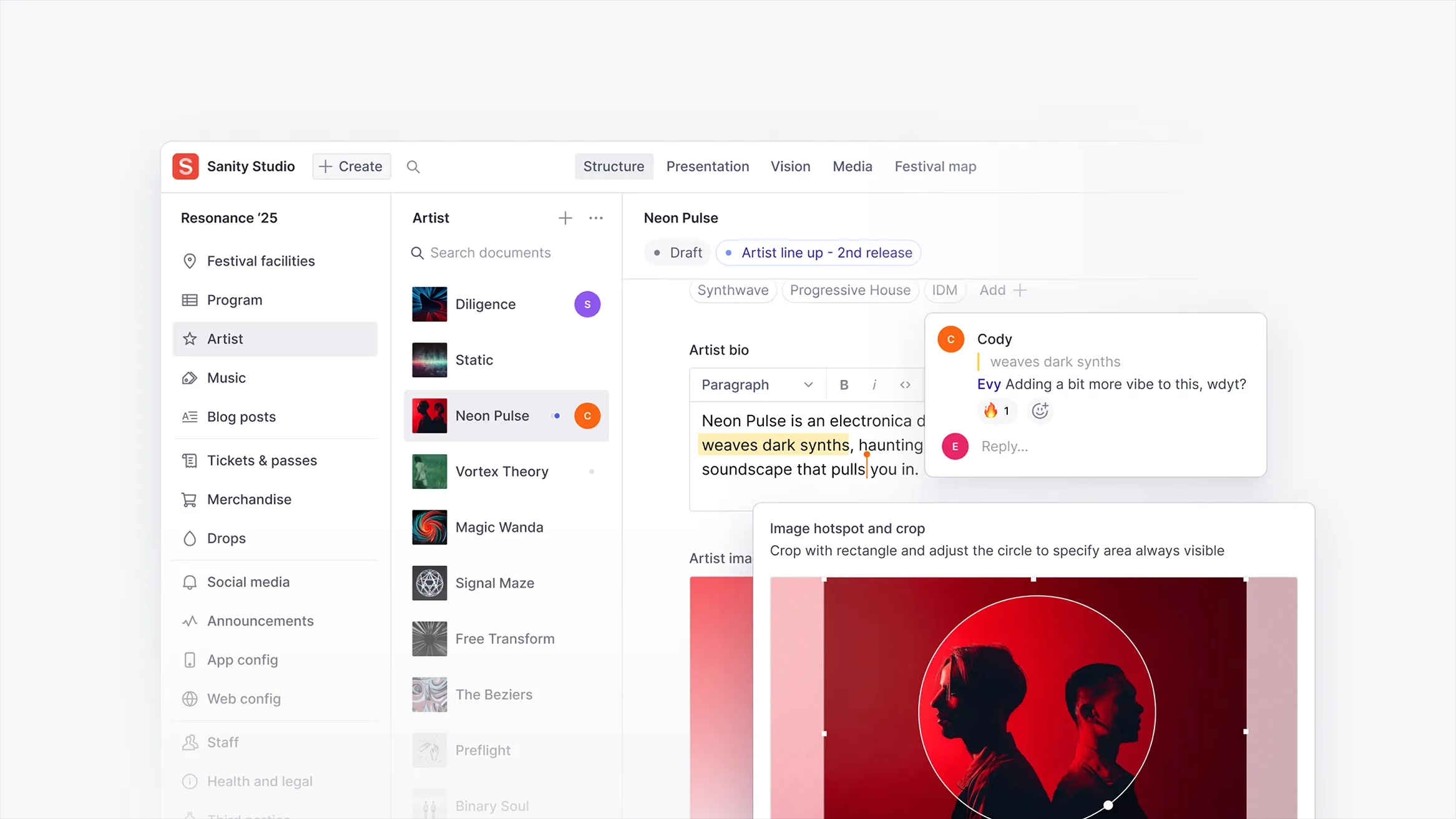Click the Program table icon
1456x819 pixels.
pos(190,300)
